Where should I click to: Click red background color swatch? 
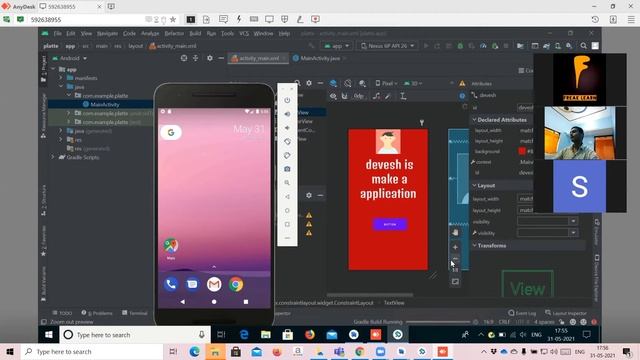(x=522, y=151)
